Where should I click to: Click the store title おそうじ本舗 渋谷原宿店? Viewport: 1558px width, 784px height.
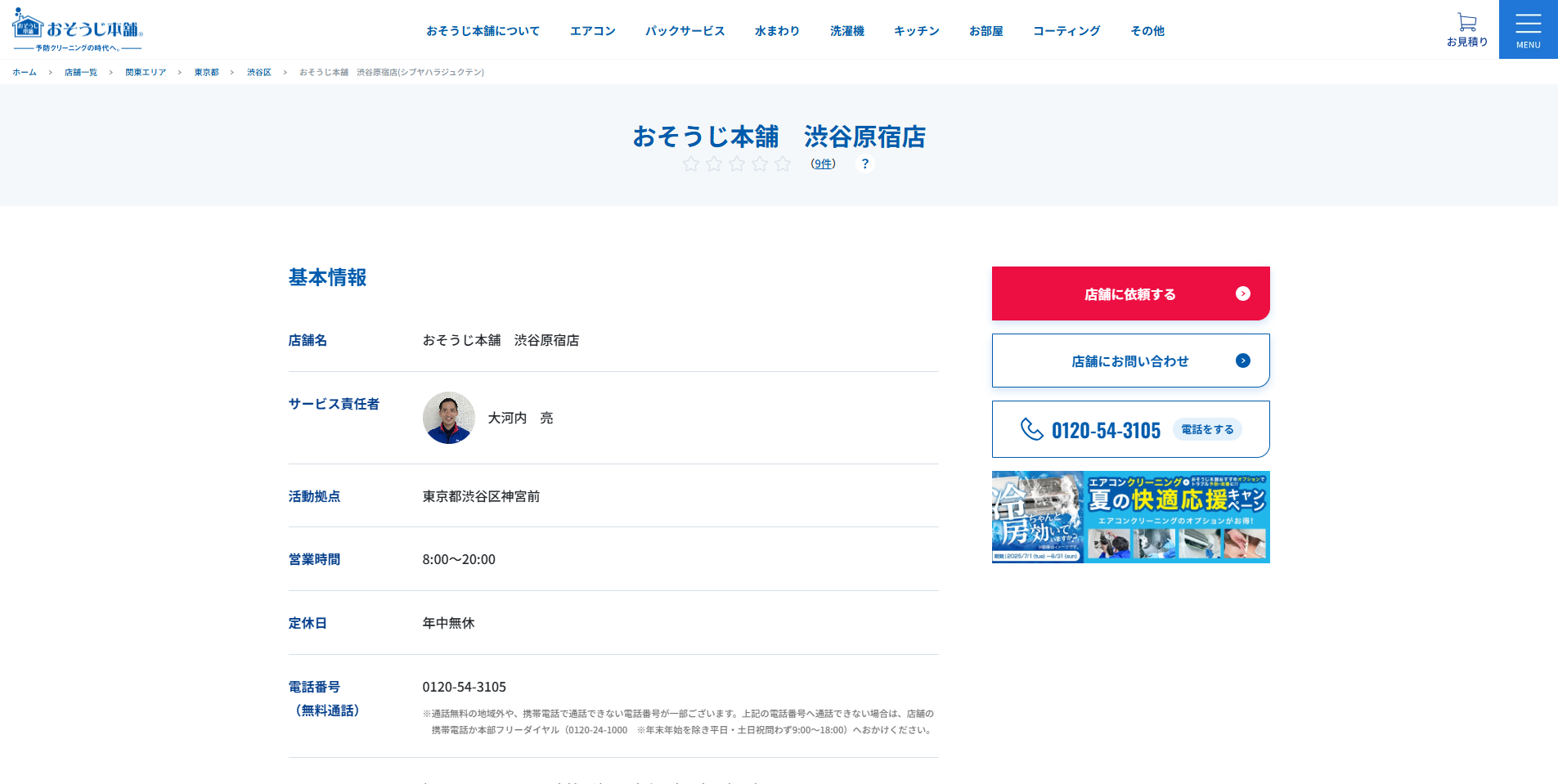click(779, 137)
